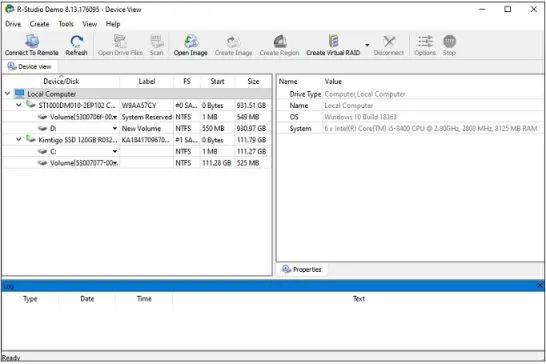Click the Windows 10 Build 18363 value

coord(360,117)
